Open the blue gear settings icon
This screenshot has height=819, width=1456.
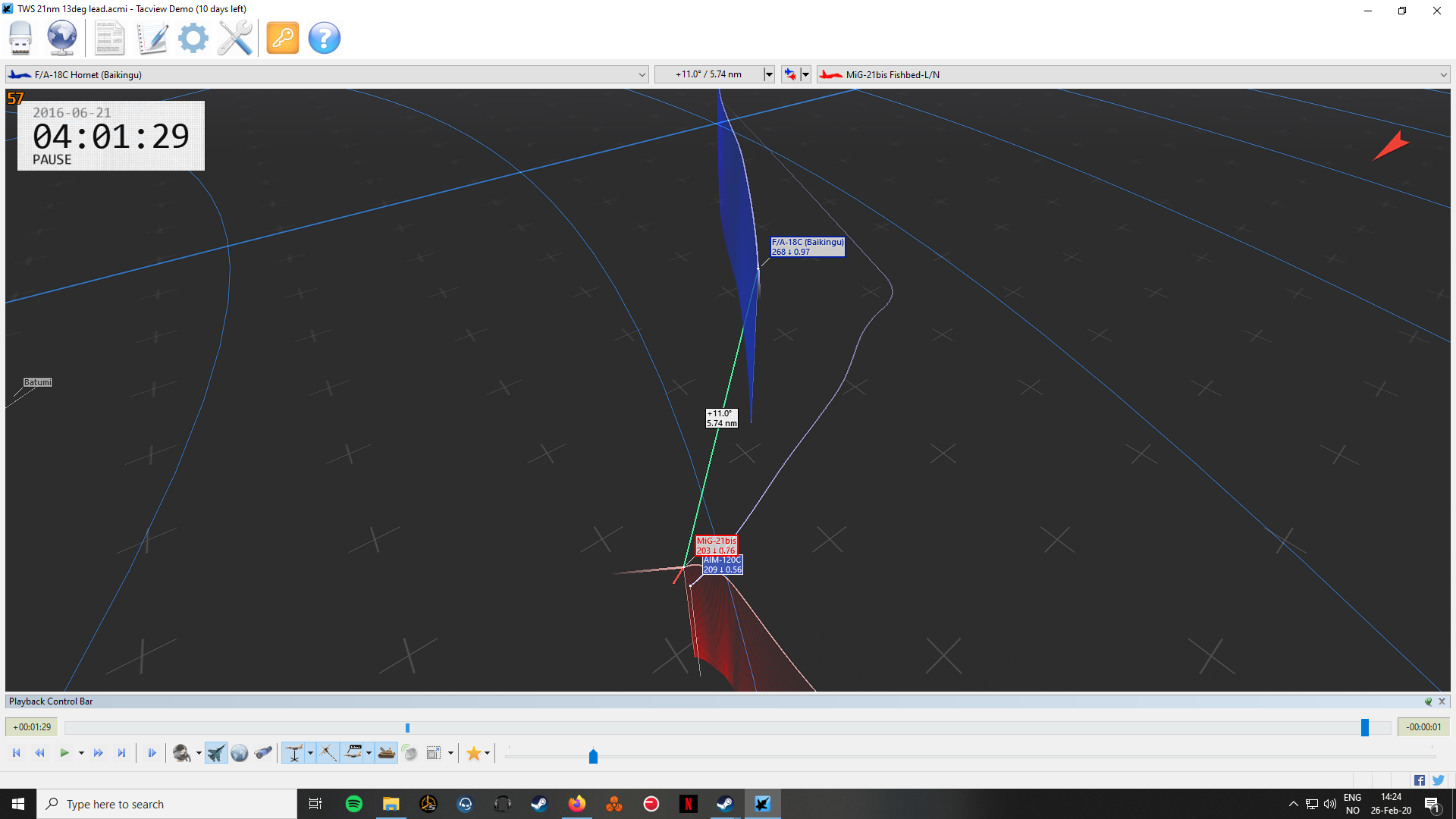(x=193, y=38)
